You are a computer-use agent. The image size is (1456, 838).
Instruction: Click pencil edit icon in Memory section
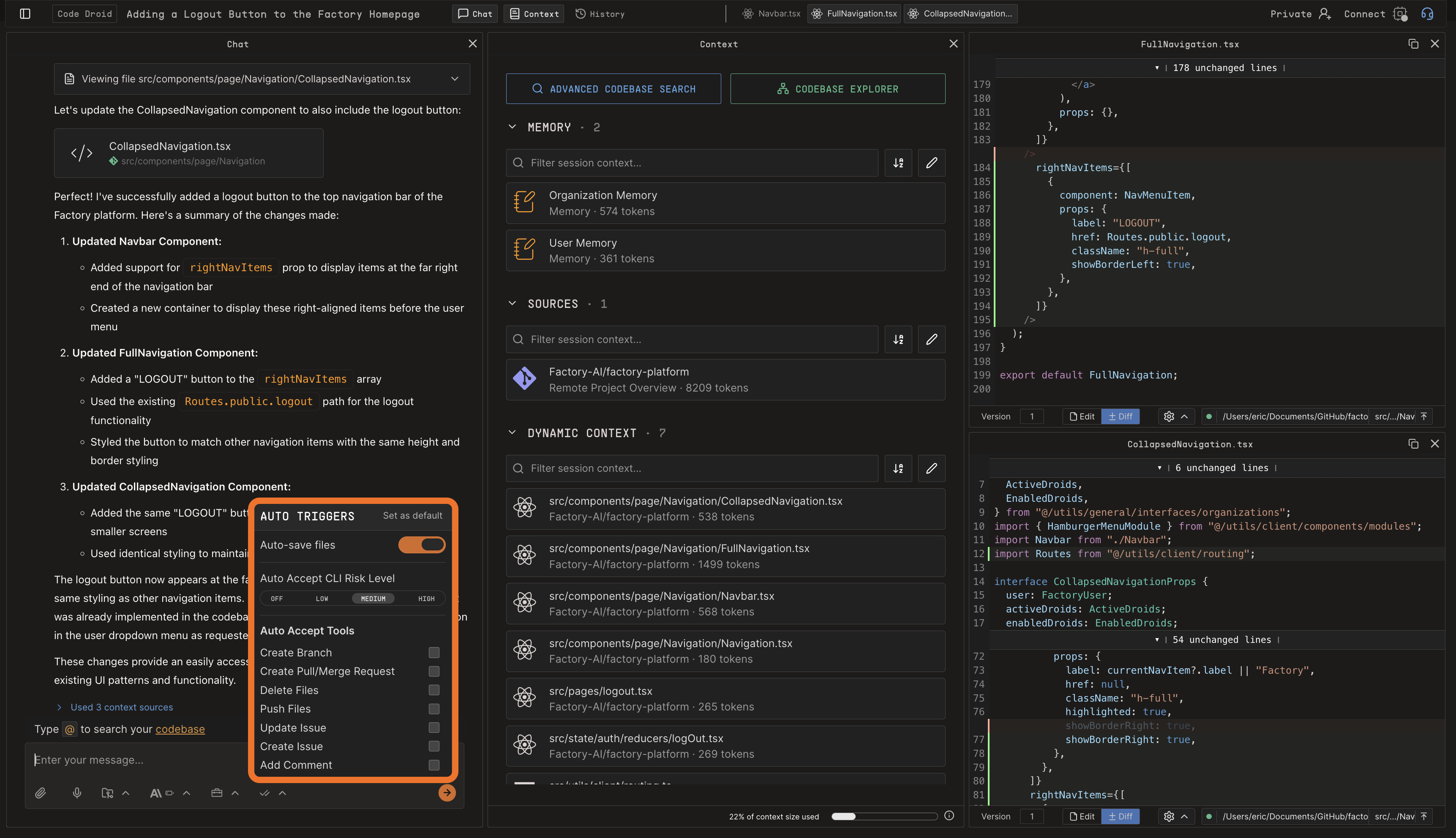tap(931, 163)
